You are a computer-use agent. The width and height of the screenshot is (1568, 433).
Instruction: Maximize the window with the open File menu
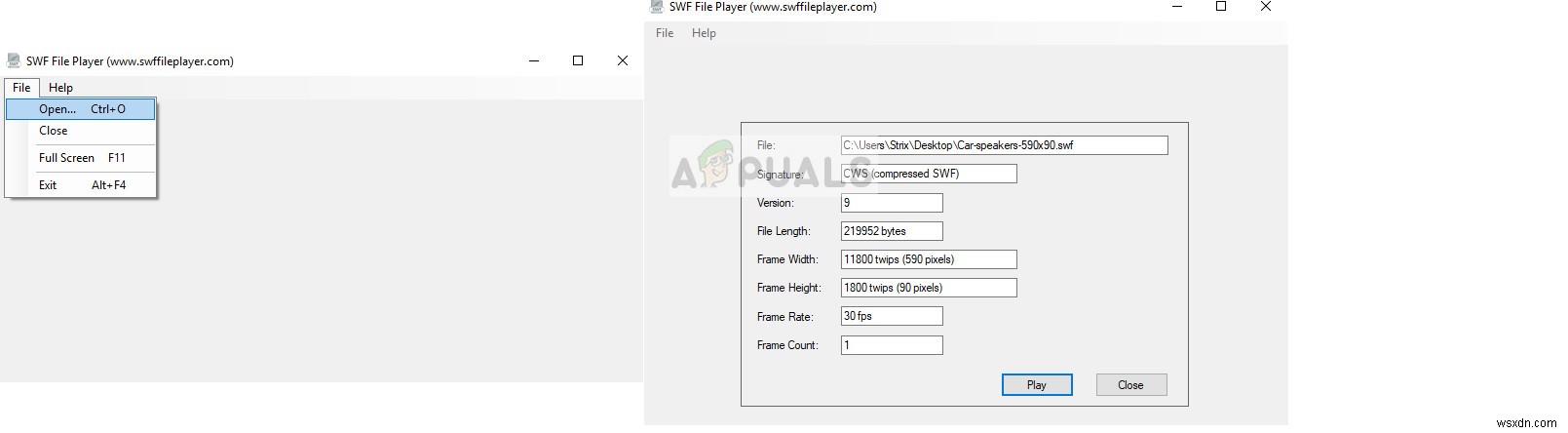point(578,60)
